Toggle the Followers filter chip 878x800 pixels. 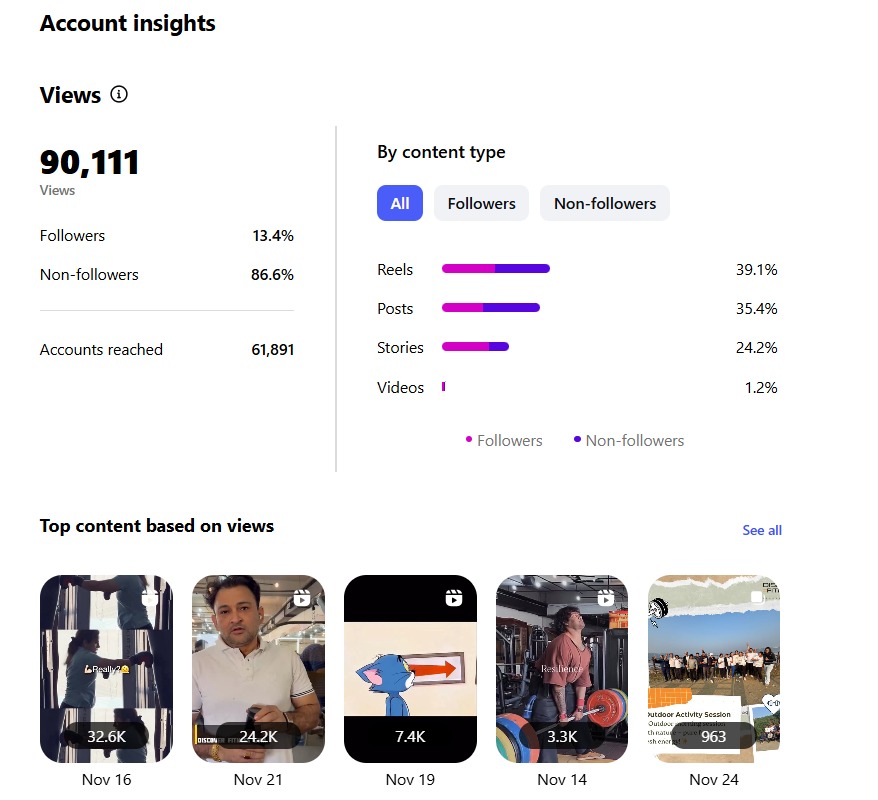click(x=481, y=203)
